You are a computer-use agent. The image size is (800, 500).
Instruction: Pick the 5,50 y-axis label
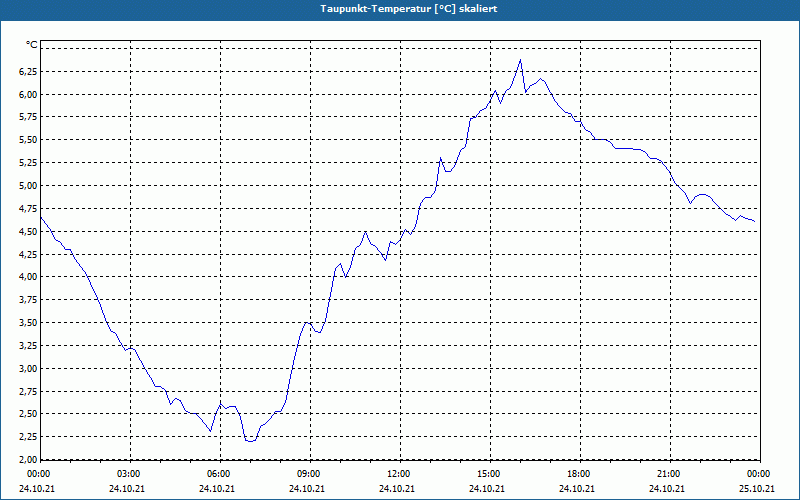[29, 140]
